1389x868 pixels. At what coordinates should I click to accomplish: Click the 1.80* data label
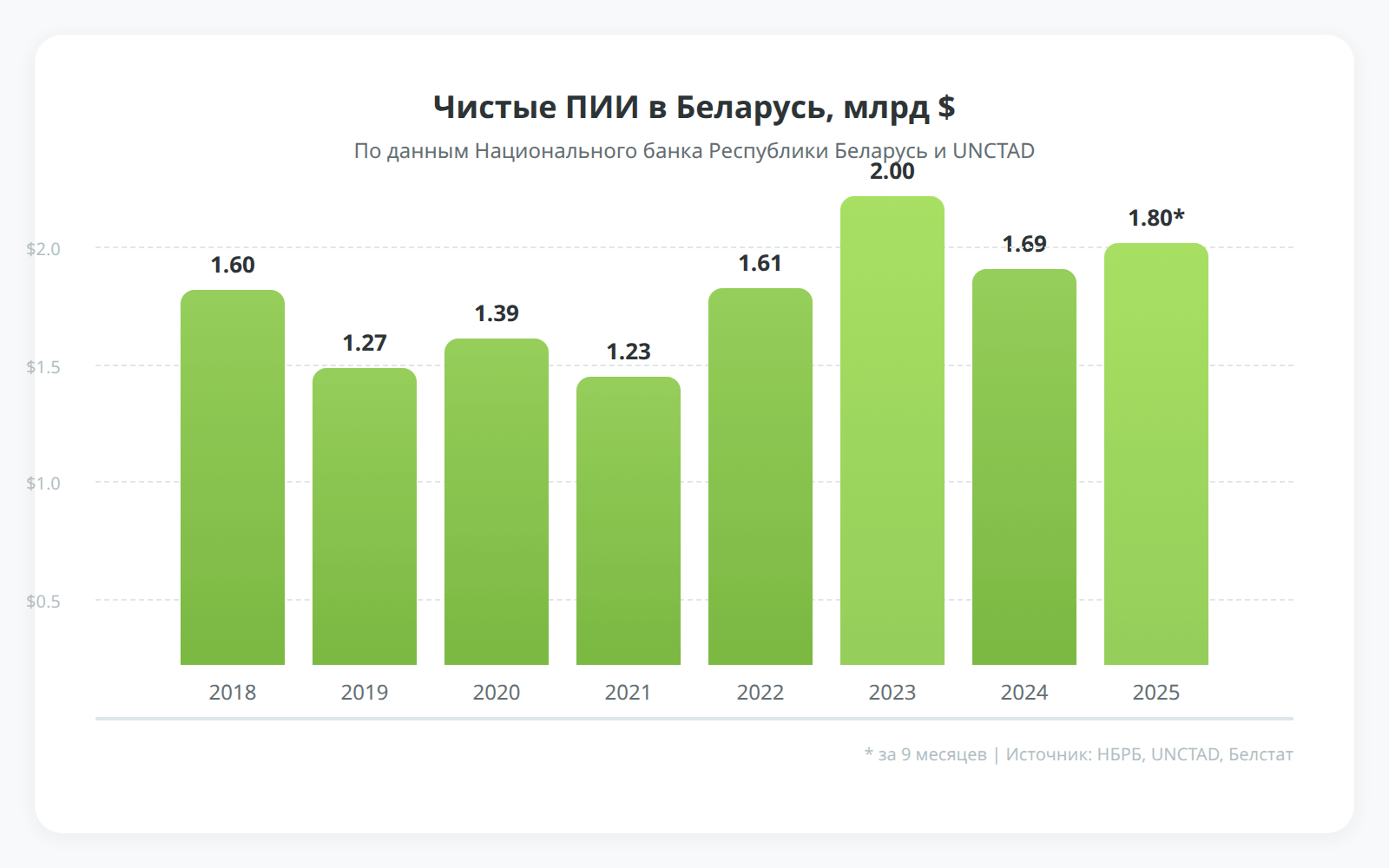click(1156, 218)
